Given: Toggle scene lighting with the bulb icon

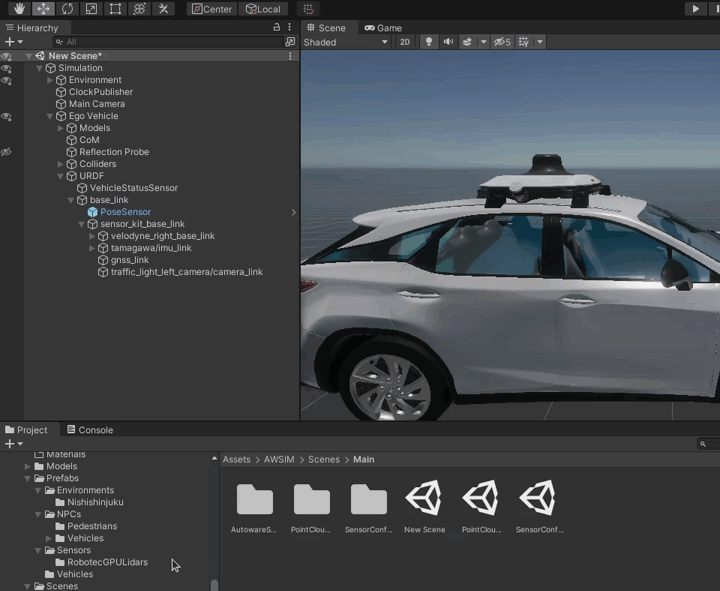Looking at the screenshot, I should click(429, 42).
